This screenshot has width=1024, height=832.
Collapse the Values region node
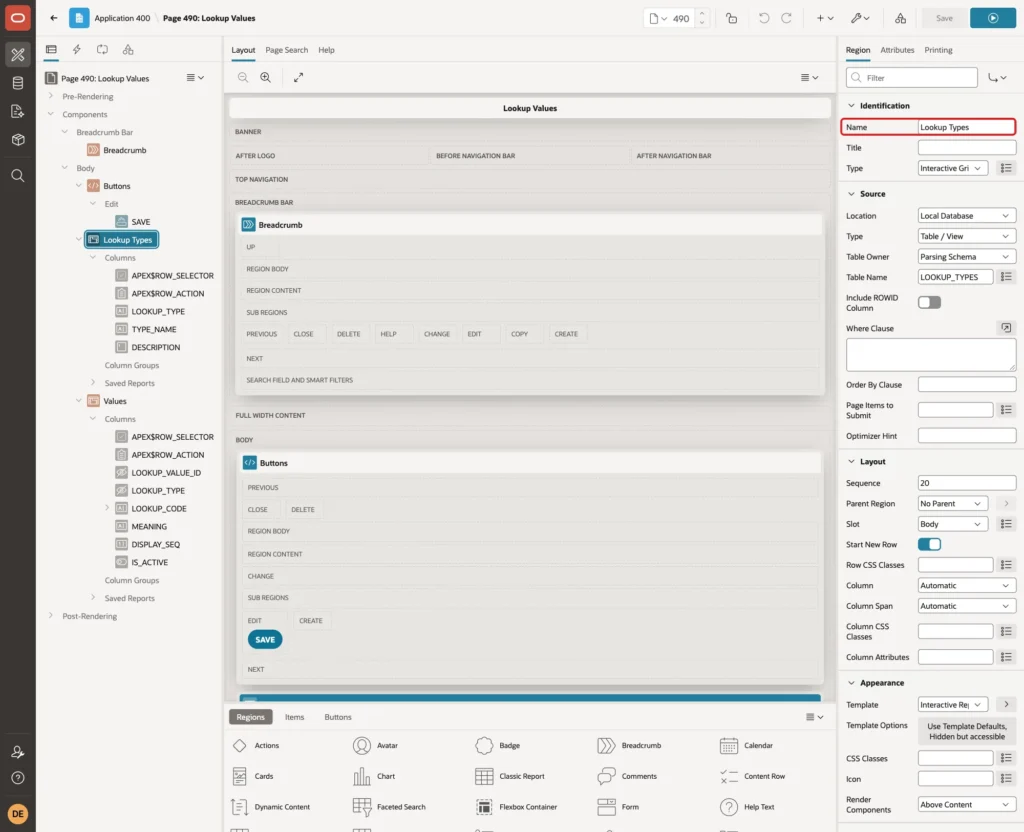[x=79, y=400]
